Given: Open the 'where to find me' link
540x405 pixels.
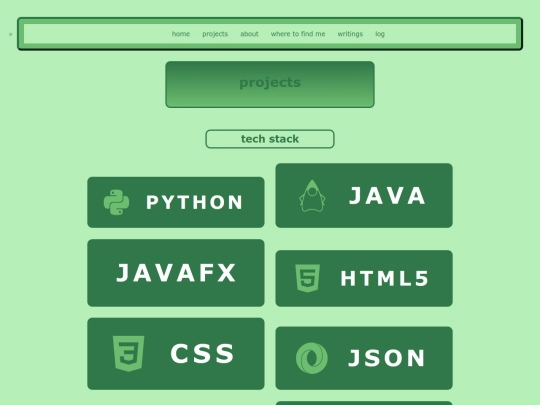Looking at the screenshot, I should click(298, 34).
